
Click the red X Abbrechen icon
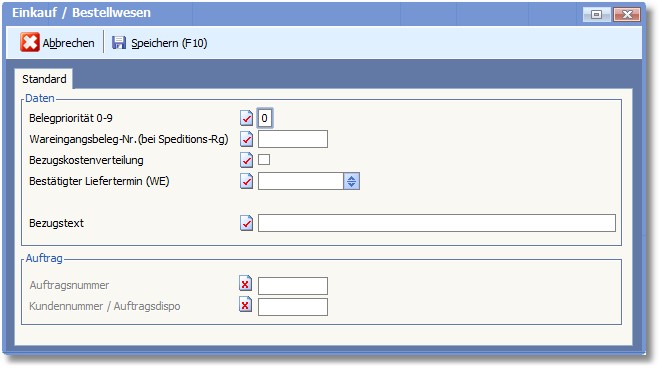[30, 42]
